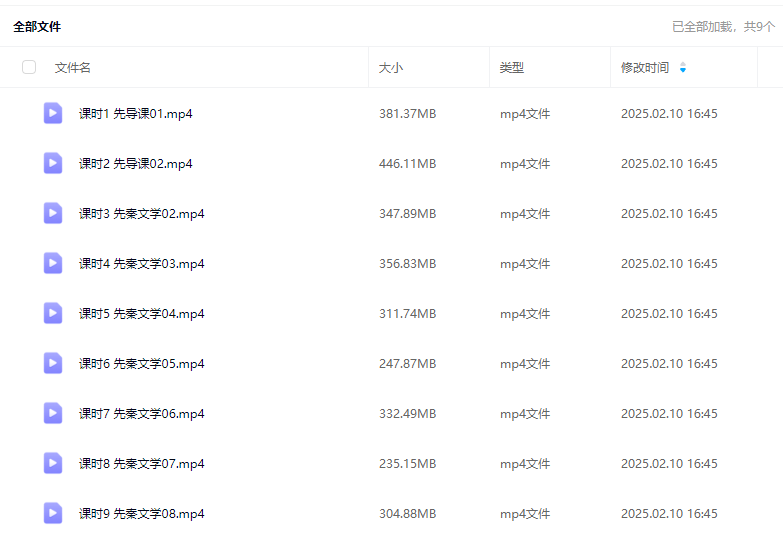Click modified time in 课时6 row
The height and width of the screenshot is (553, 783).
coord(669,364)
